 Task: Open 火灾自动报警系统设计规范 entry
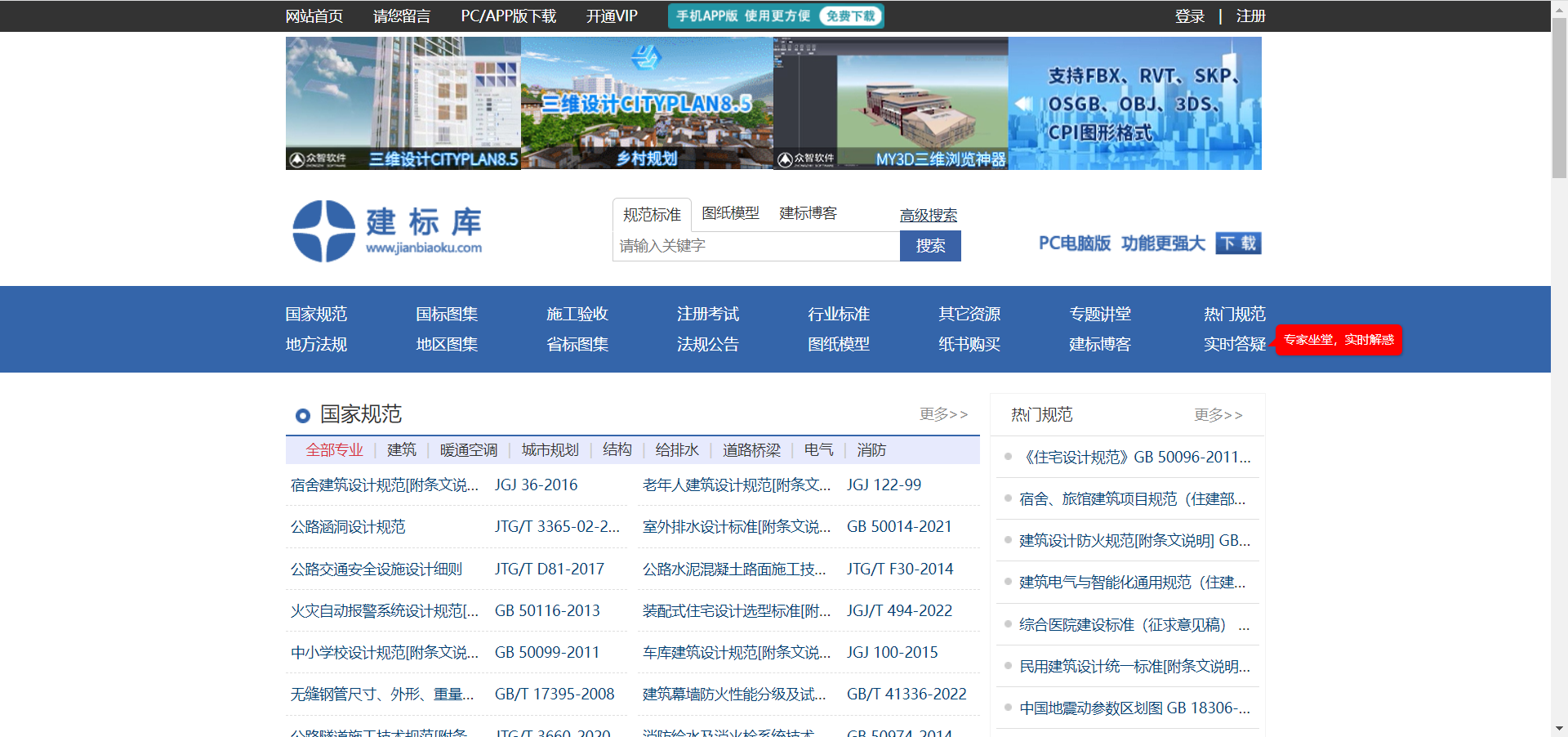pos(385,611)
